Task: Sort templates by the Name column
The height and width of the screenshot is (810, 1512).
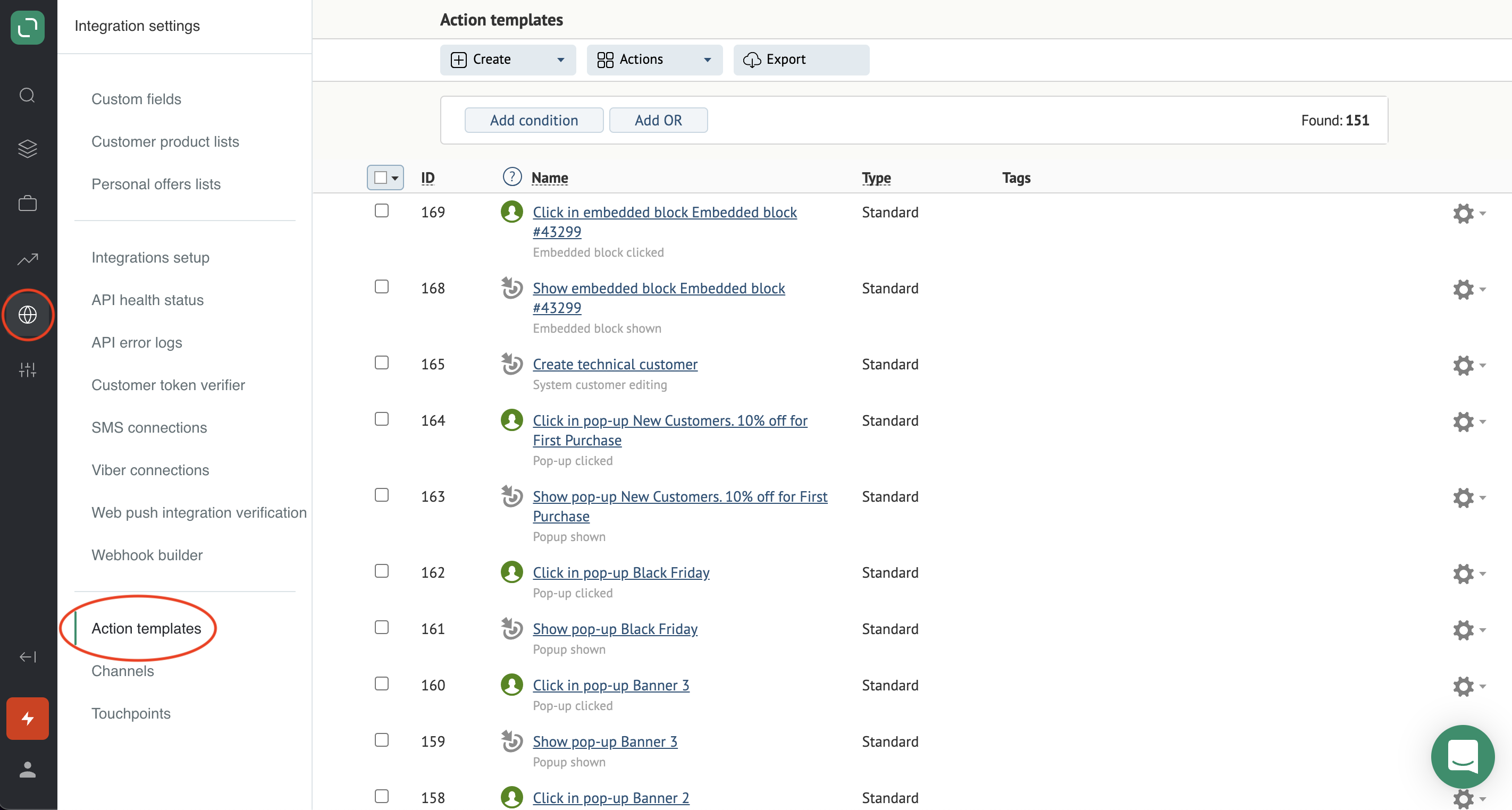Action: tap(550, 178)
